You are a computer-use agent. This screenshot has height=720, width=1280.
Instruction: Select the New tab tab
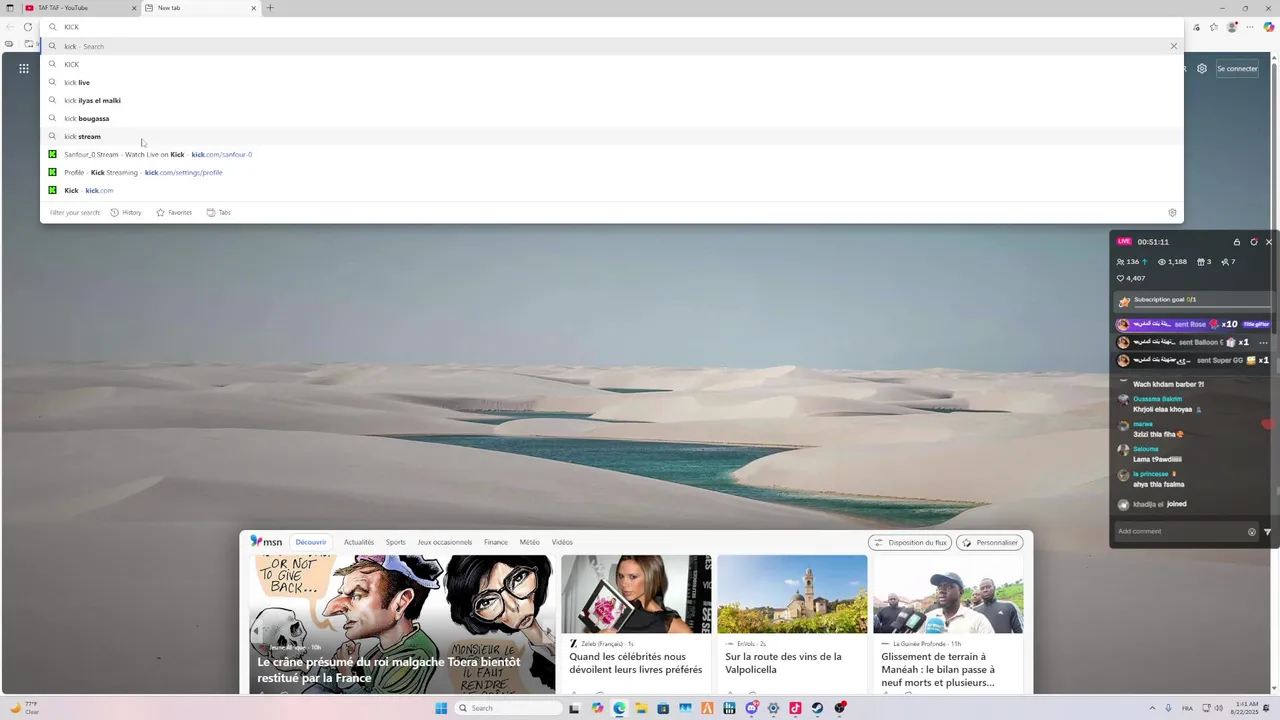200,8
